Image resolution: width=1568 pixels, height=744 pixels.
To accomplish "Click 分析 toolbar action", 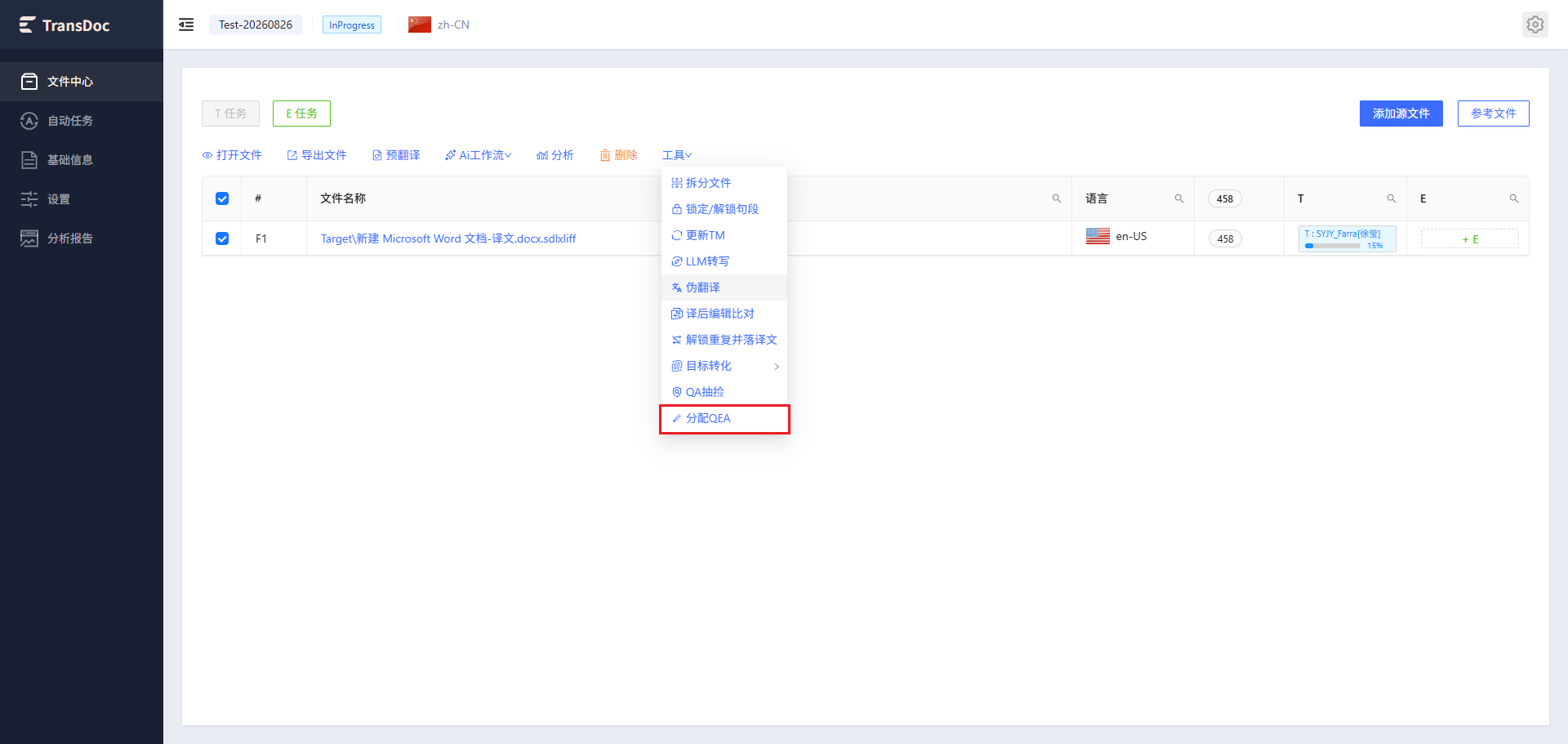I will [x=555, y=155].
